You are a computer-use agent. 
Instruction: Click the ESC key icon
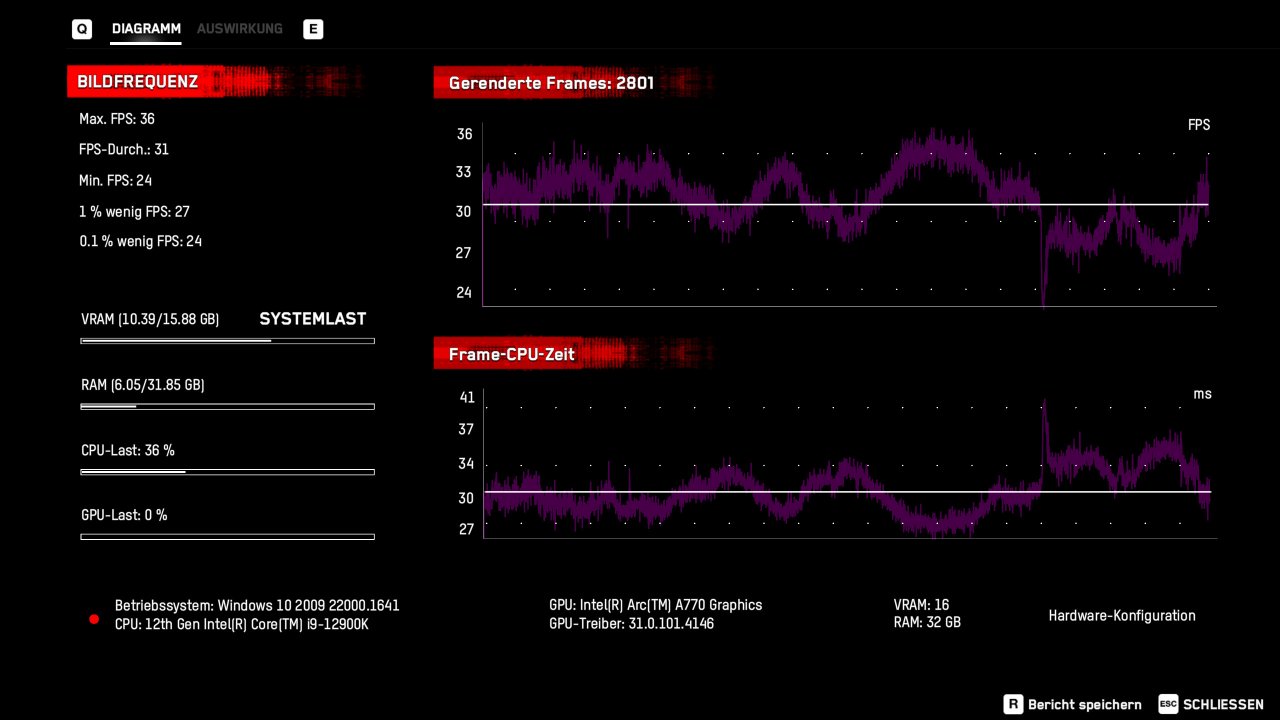click(x=1168, y=704)
